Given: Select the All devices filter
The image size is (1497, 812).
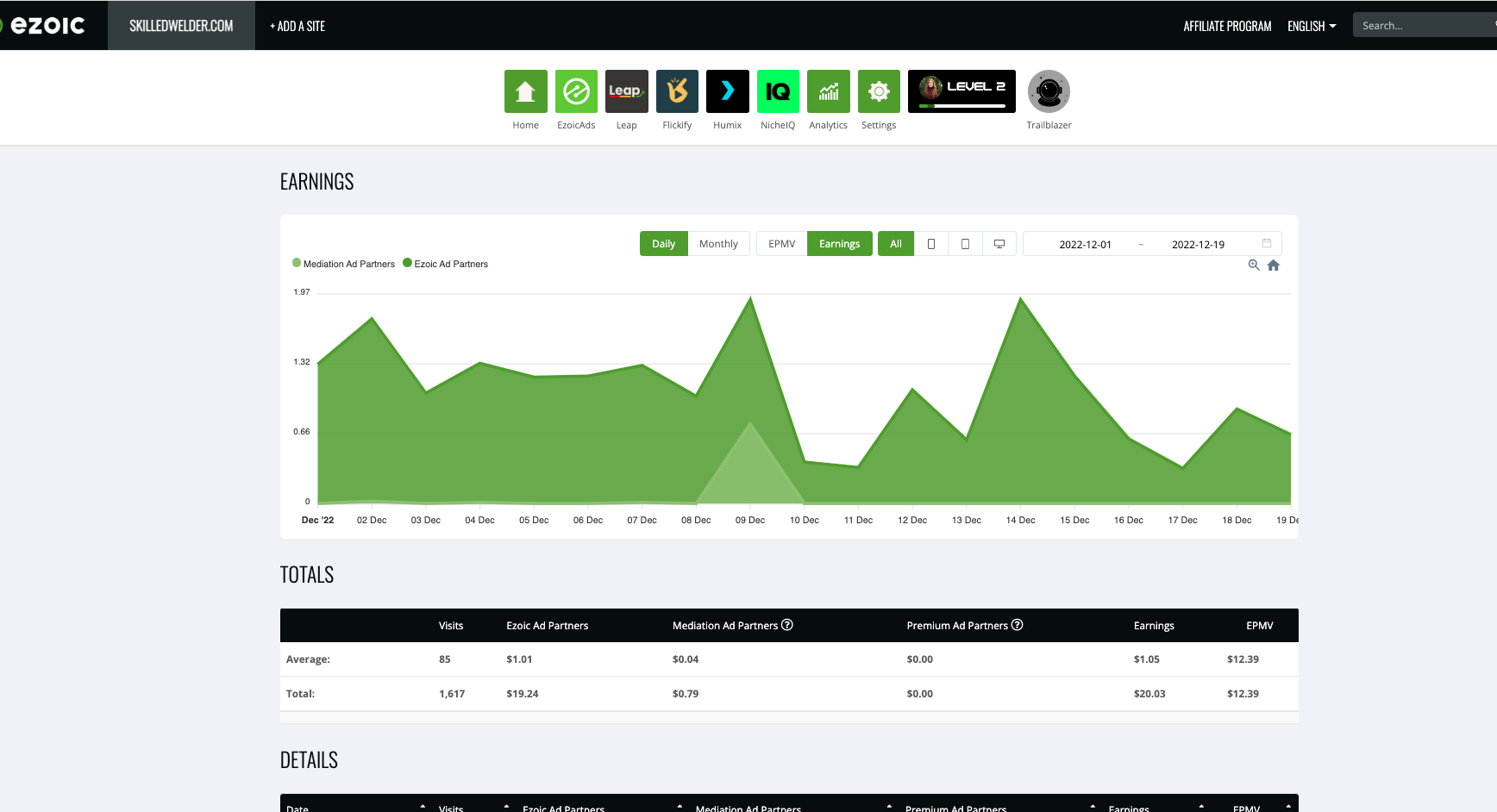Looking at the screenshot, I should (896, 244).
